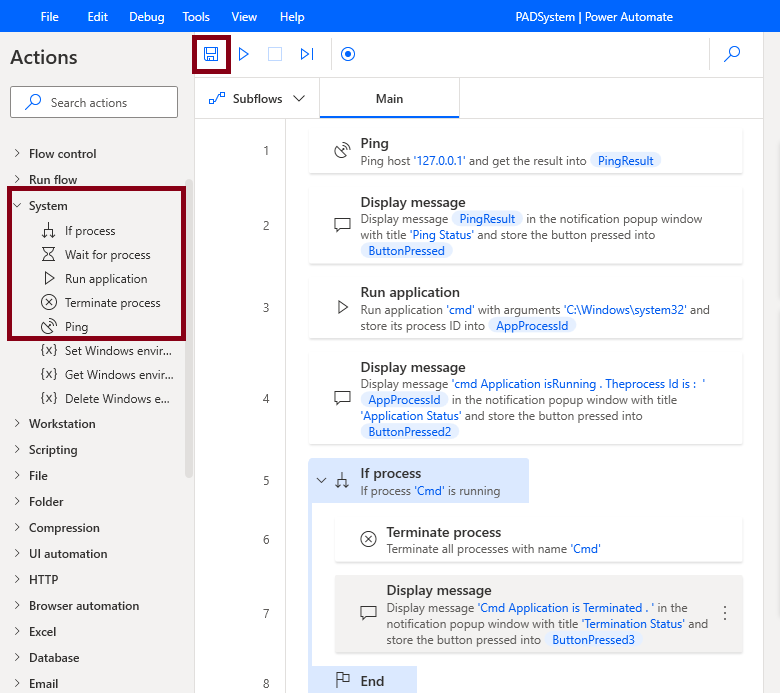Start the recorder icon

[348, 54]
